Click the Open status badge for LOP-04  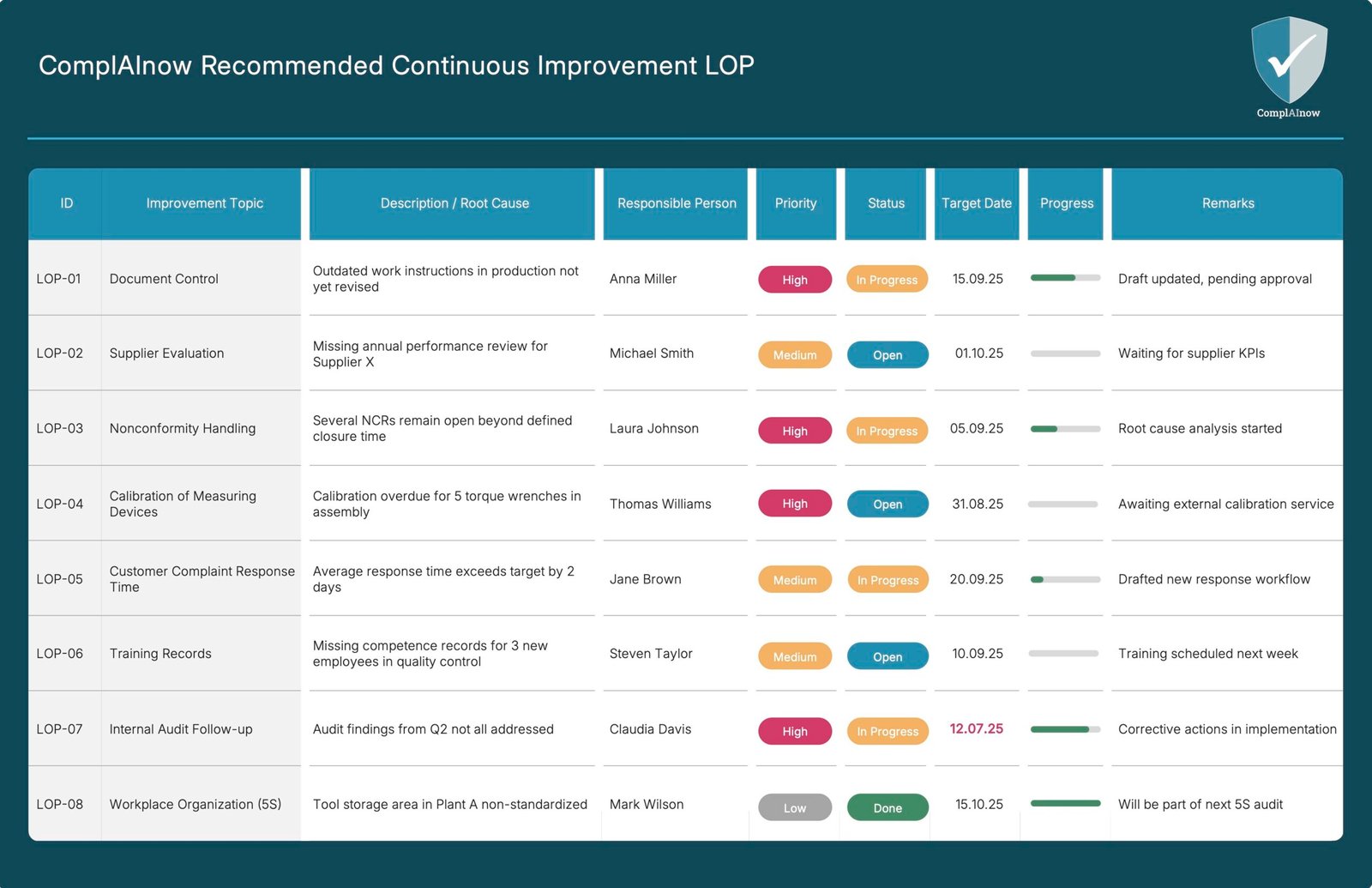[887, 504]
